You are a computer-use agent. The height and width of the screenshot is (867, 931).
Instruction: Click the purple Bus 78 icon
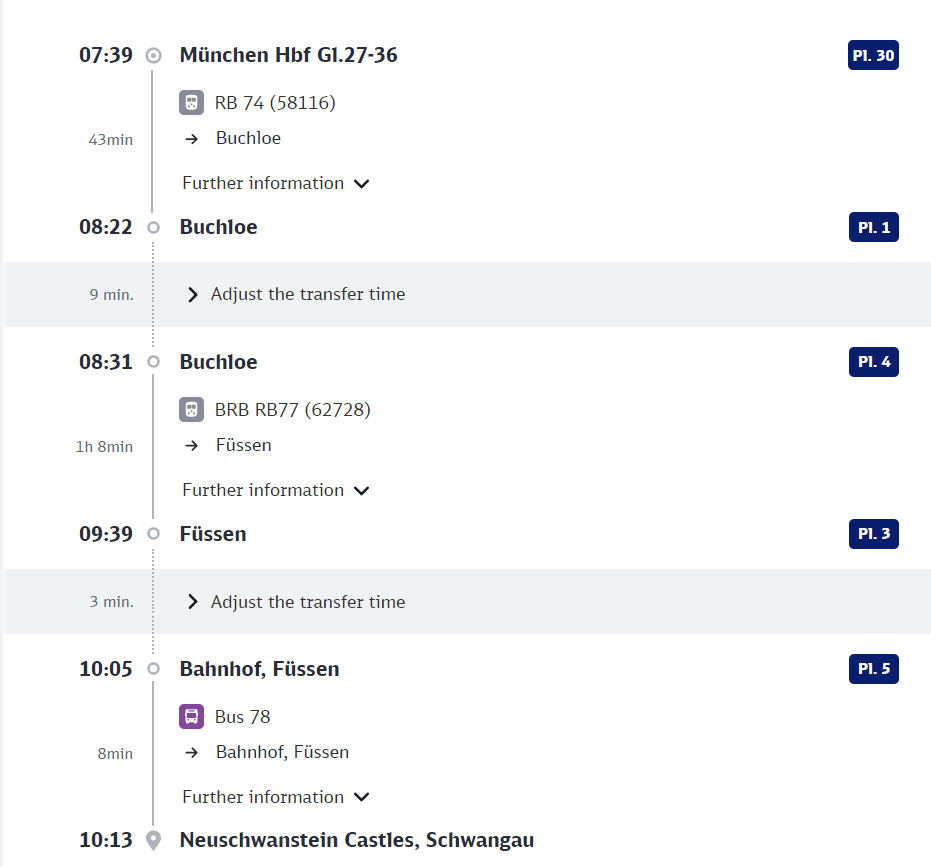coord(191,717)
